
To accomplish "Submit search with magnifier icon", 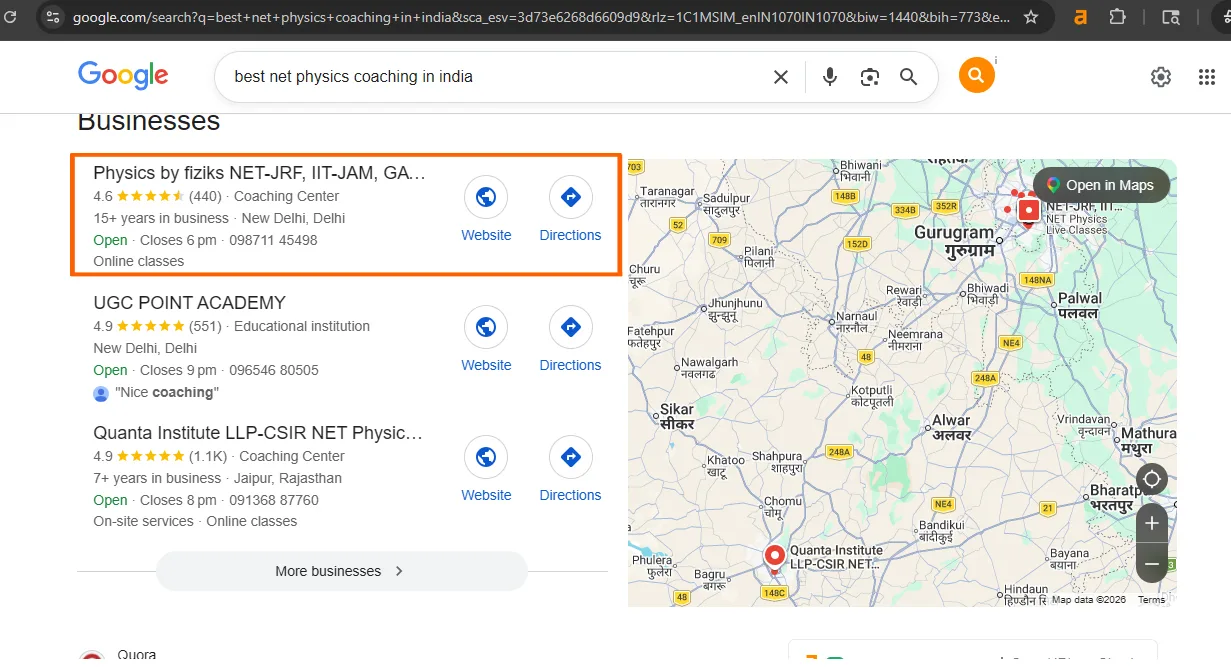I will click(x=908, y=77).
